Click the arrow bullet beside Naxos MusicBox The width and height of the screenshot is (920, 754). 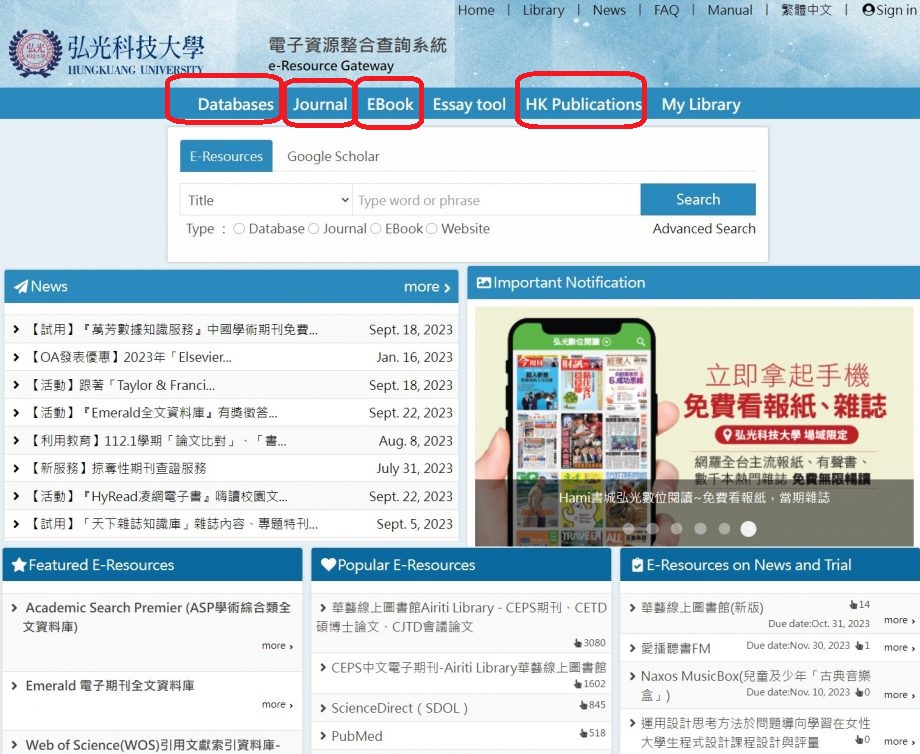point(632,676)
